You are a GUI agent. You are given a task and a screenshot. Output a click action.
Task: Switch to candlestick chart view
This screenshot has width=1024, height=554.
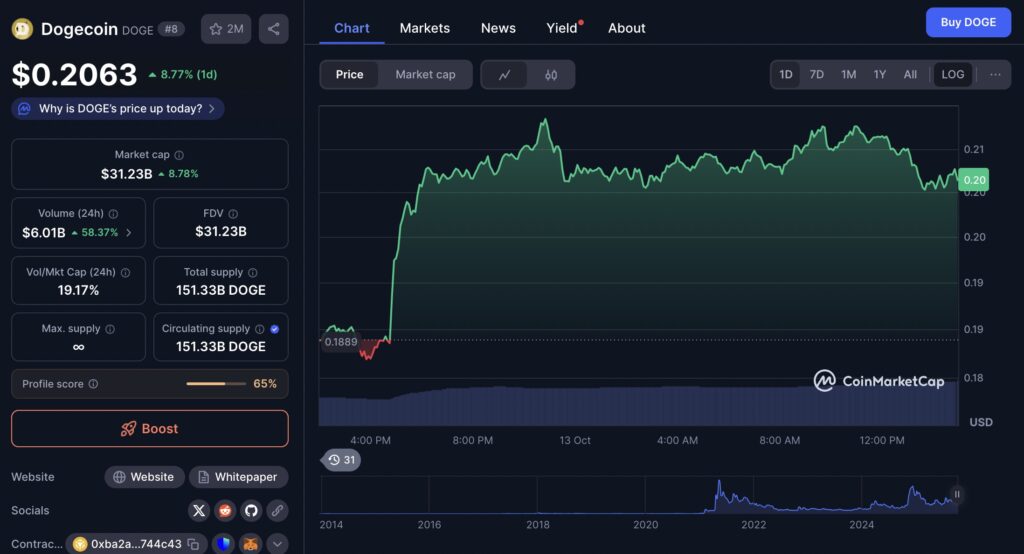pyautogui.click(x=551, y=74)
